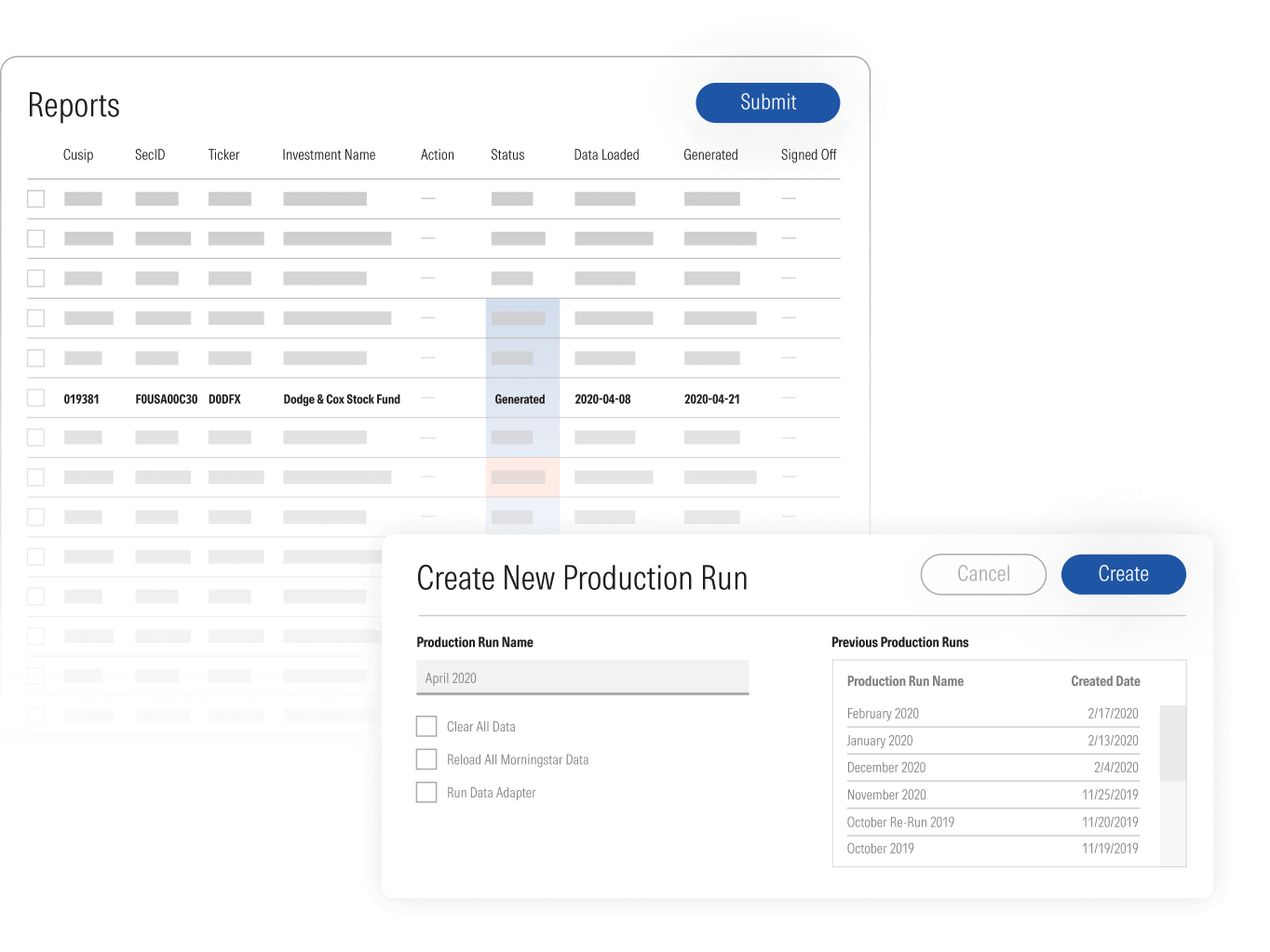Click the Production Run Name list header
Viewport: 1270px width, 952px height.
click(905, 681)
